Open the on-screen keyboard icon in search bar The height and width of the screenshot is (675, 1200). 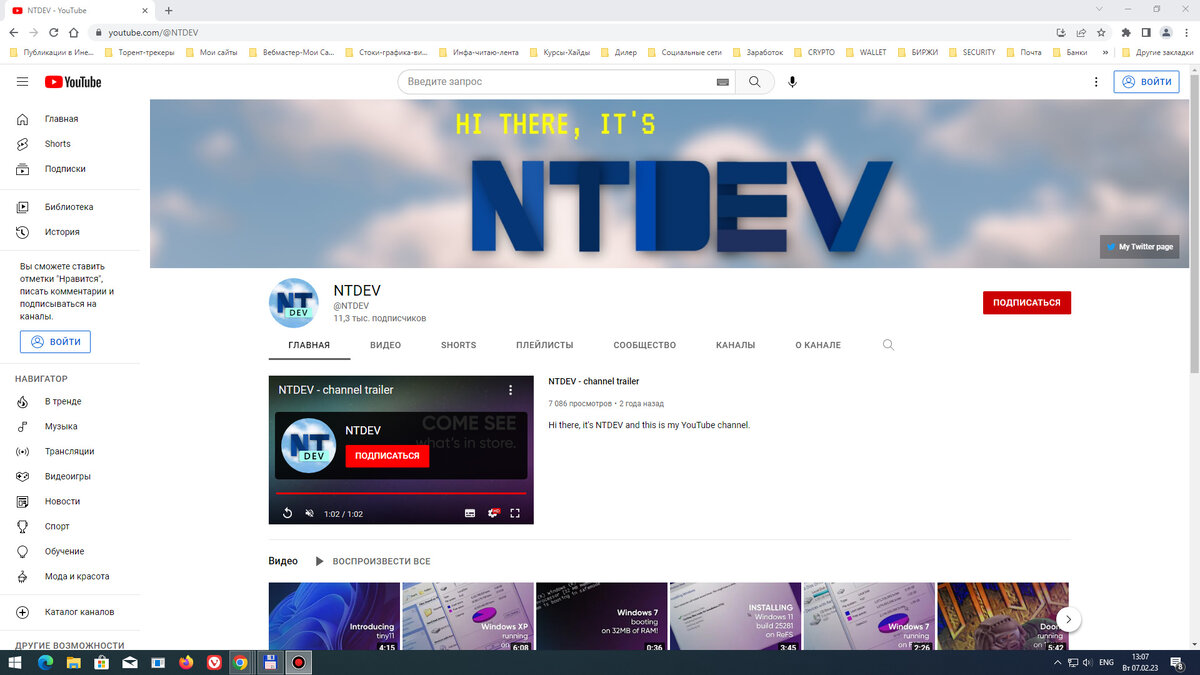[722, 82]
